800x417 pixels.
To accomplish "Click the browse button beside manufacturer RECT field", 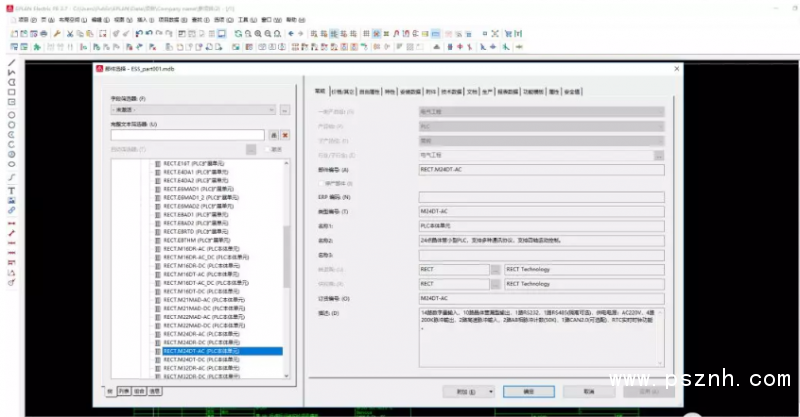I will (496, 269).
